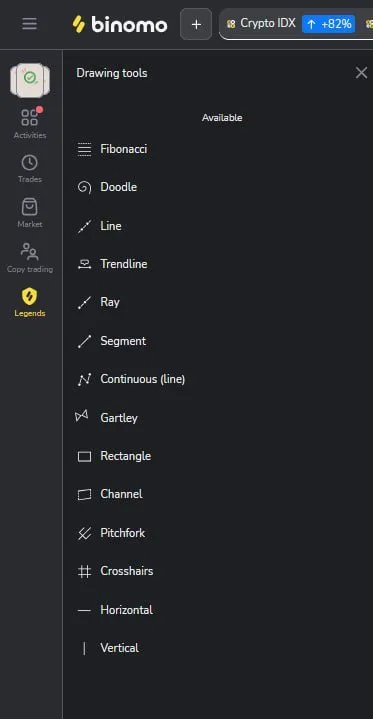Image resolution: width=373 pixels, height=719 pixels.
Task: Click the Binomo logo
Action: click(120, 24)
